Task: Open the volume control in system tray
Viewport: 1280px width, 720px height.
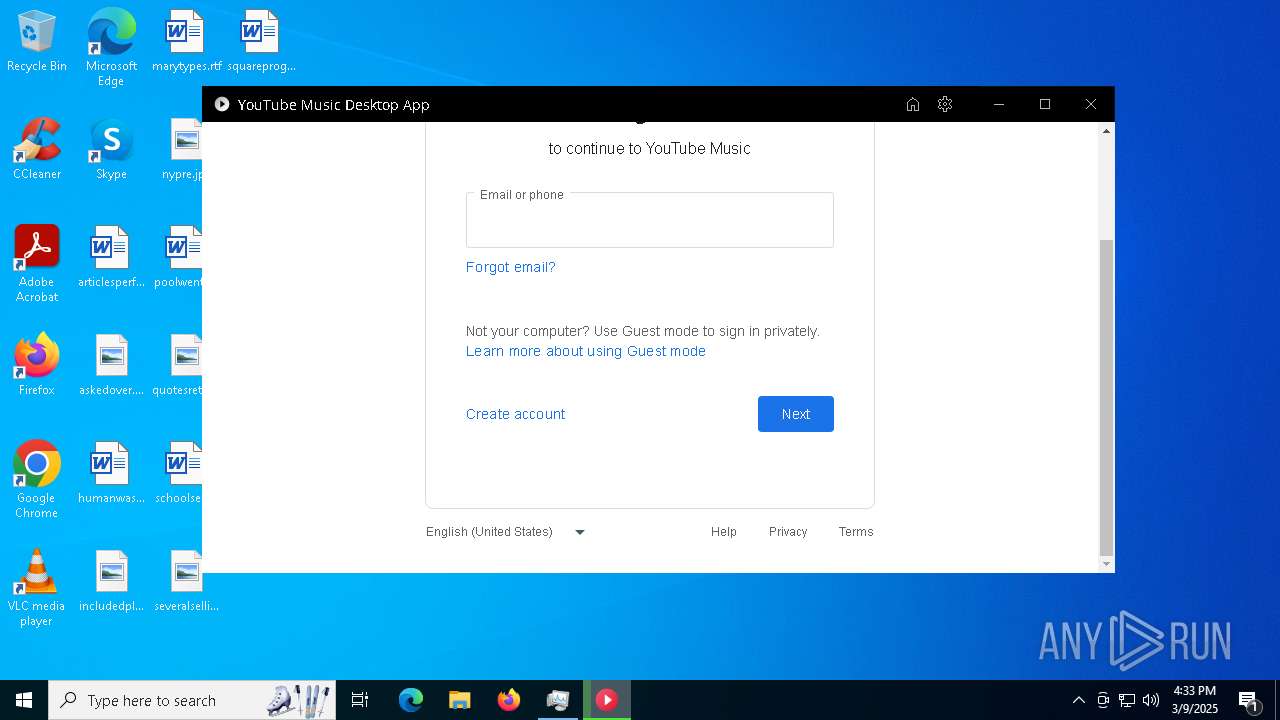Action: click(1151, 700)
